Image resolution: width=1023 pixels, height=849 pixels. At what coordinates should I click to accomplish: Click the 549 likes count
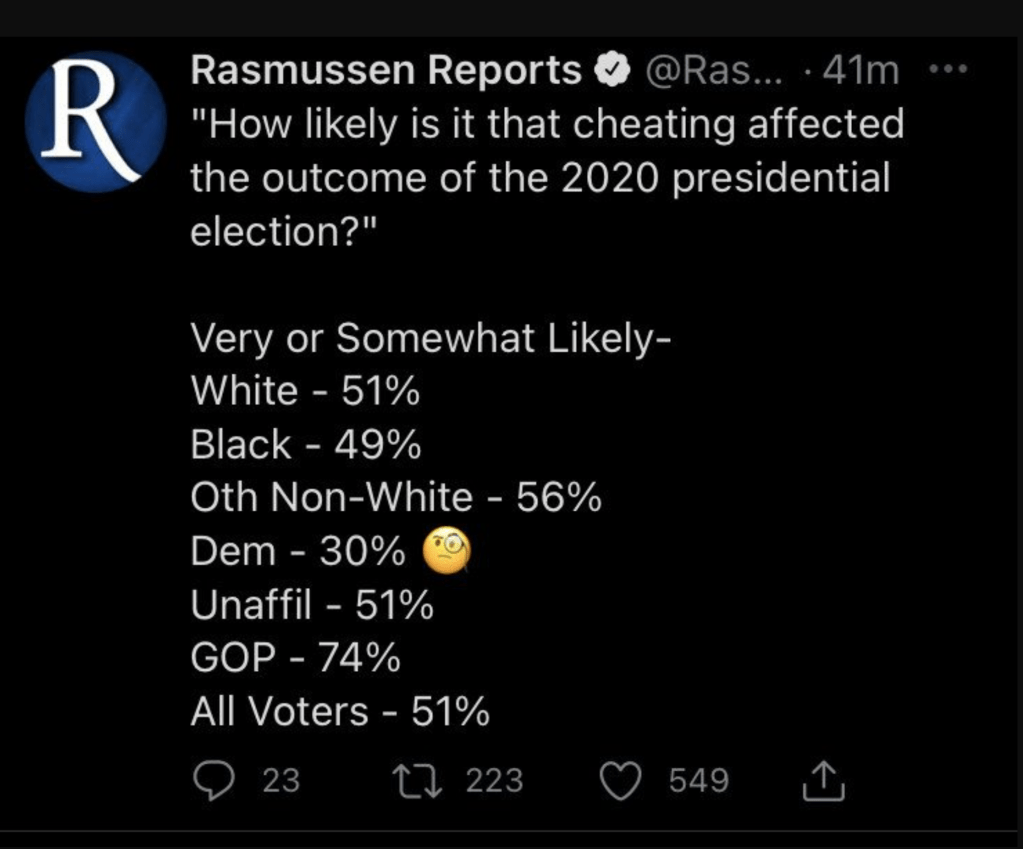[x=699, y=781]
